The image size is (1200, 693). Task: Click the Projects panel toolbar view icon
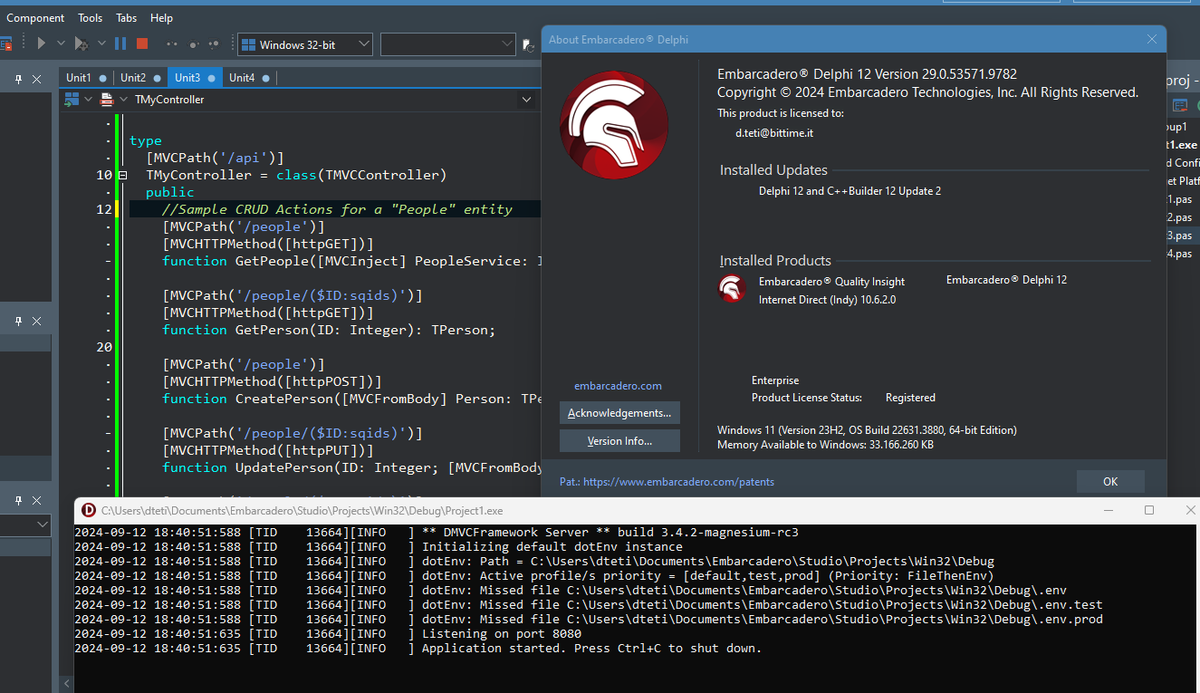coord(1180,104)
